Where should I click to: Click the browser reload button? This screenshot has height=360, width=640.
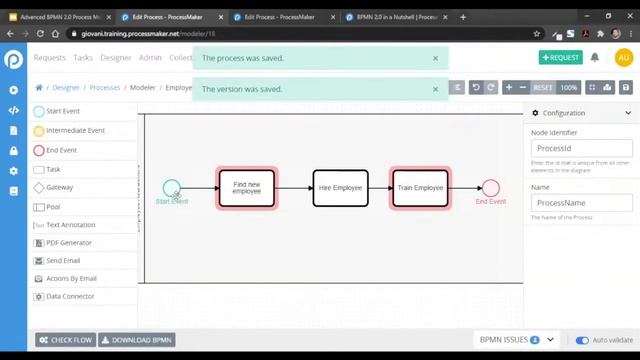pyautogui.click(x=40, y=34)
